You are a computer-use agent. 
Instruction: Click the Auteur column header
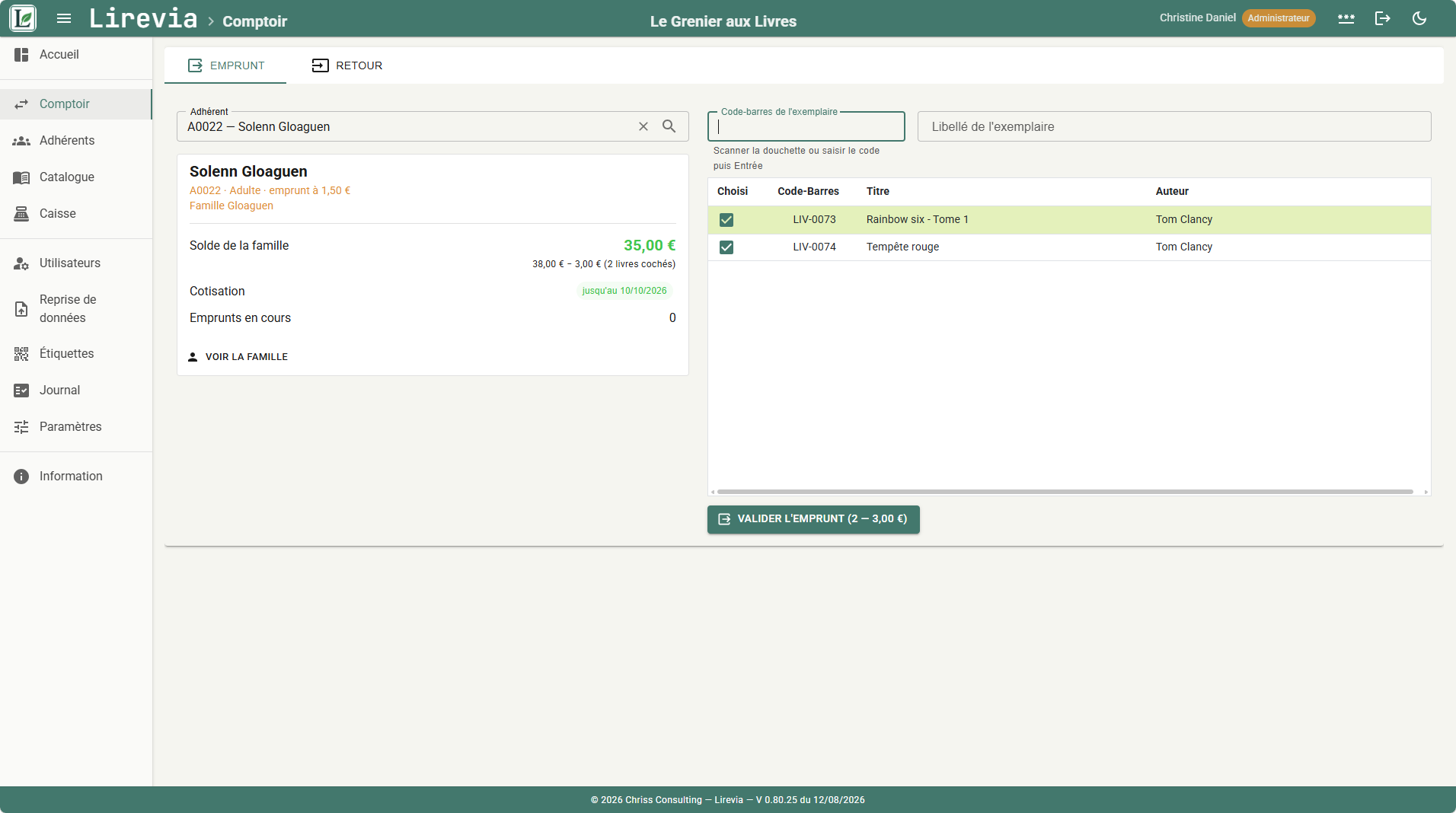1172,192
